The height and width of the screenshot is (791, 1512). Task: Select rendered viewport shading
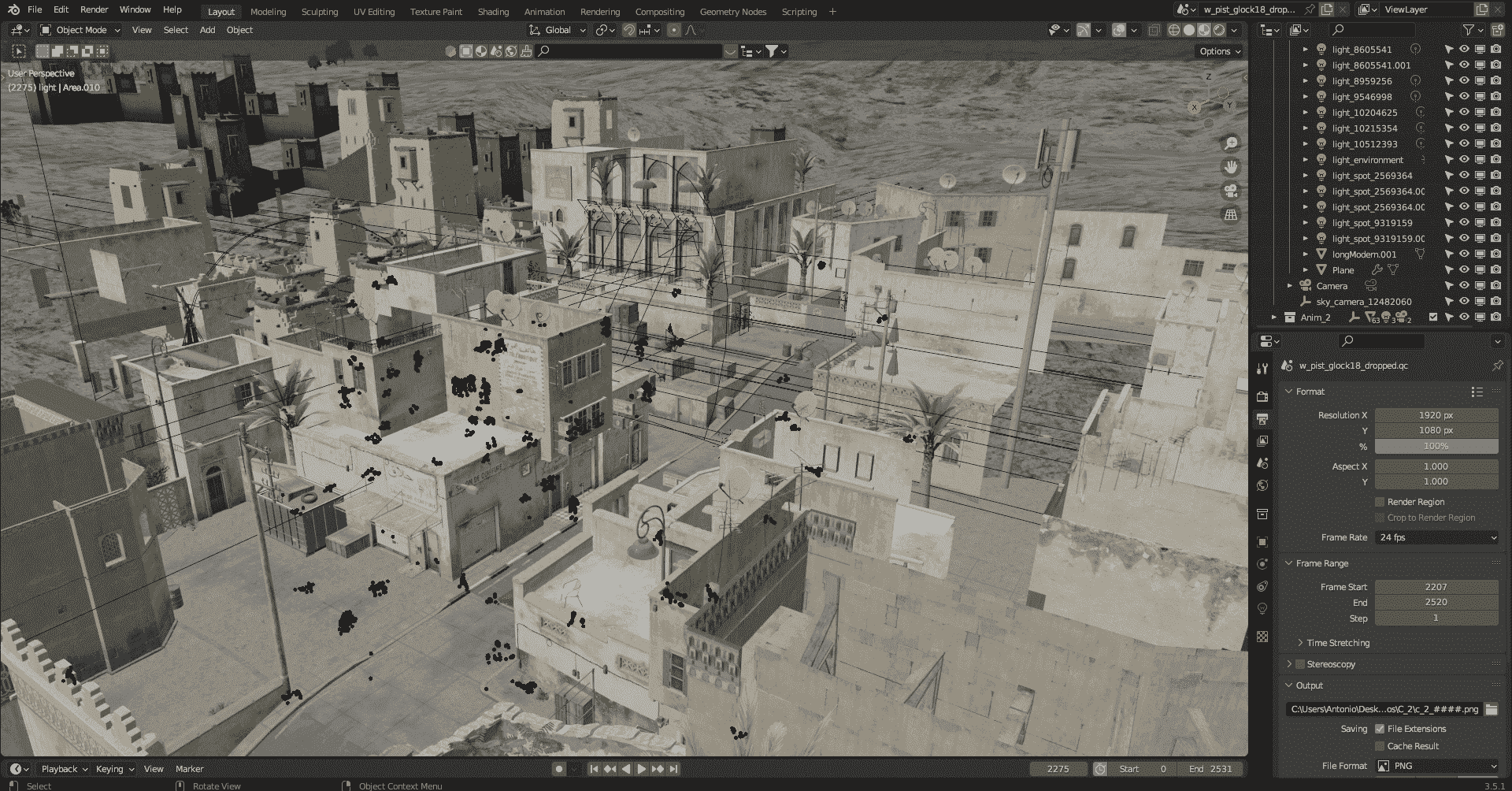[x=1219, y=30]
